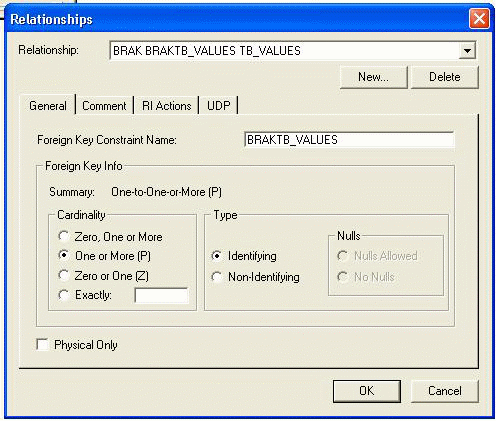
Task: Click the Exactly number input box
Action: point(161,295)
